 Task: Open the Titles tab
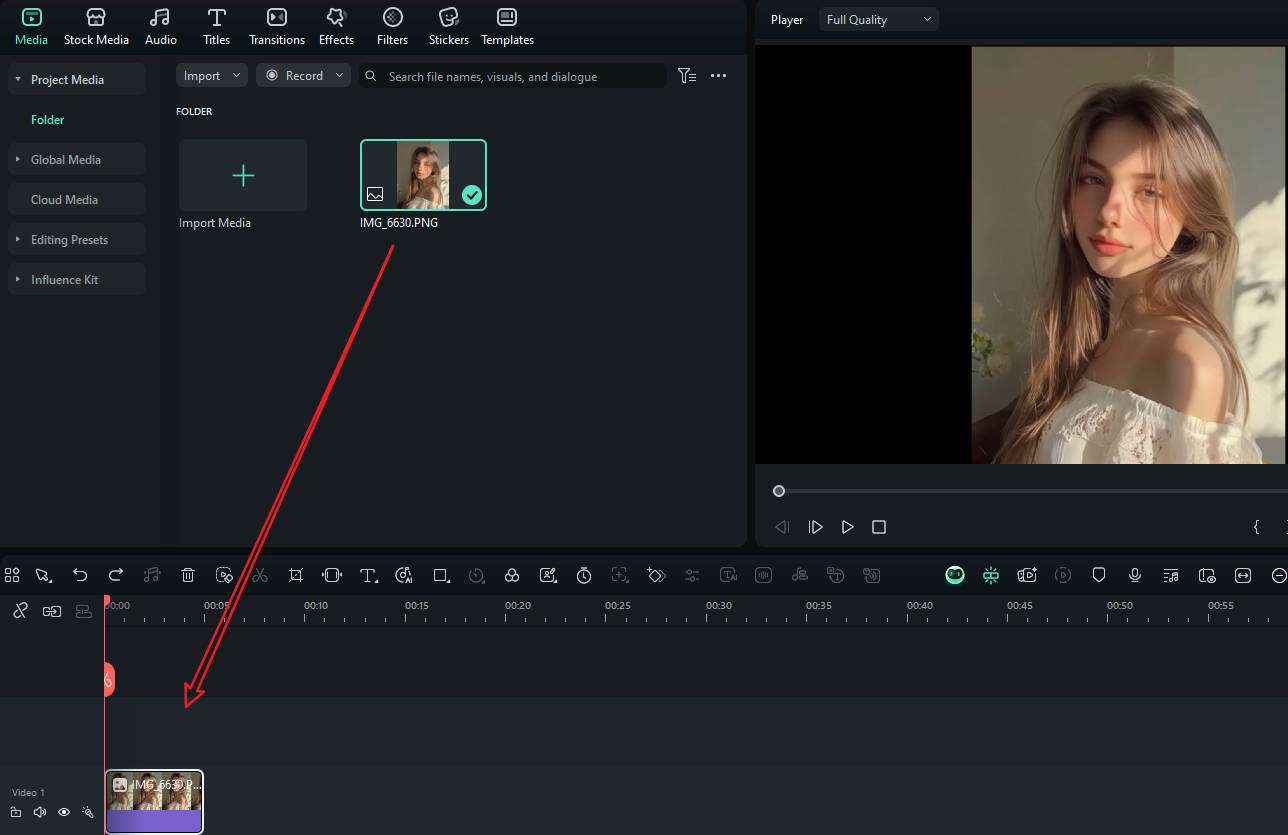(216, 27)
